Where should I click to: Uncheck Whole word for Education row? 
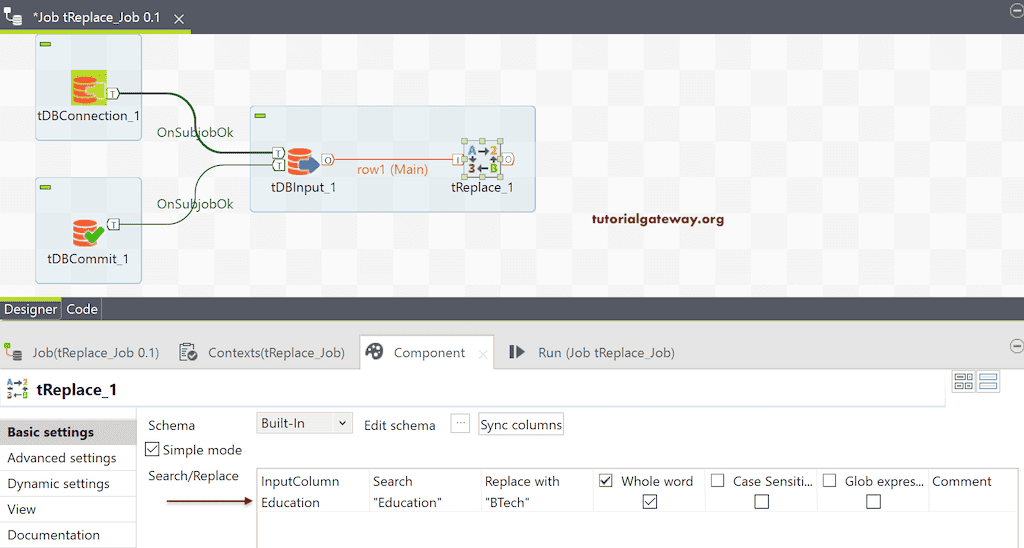[x=650, y=502]
